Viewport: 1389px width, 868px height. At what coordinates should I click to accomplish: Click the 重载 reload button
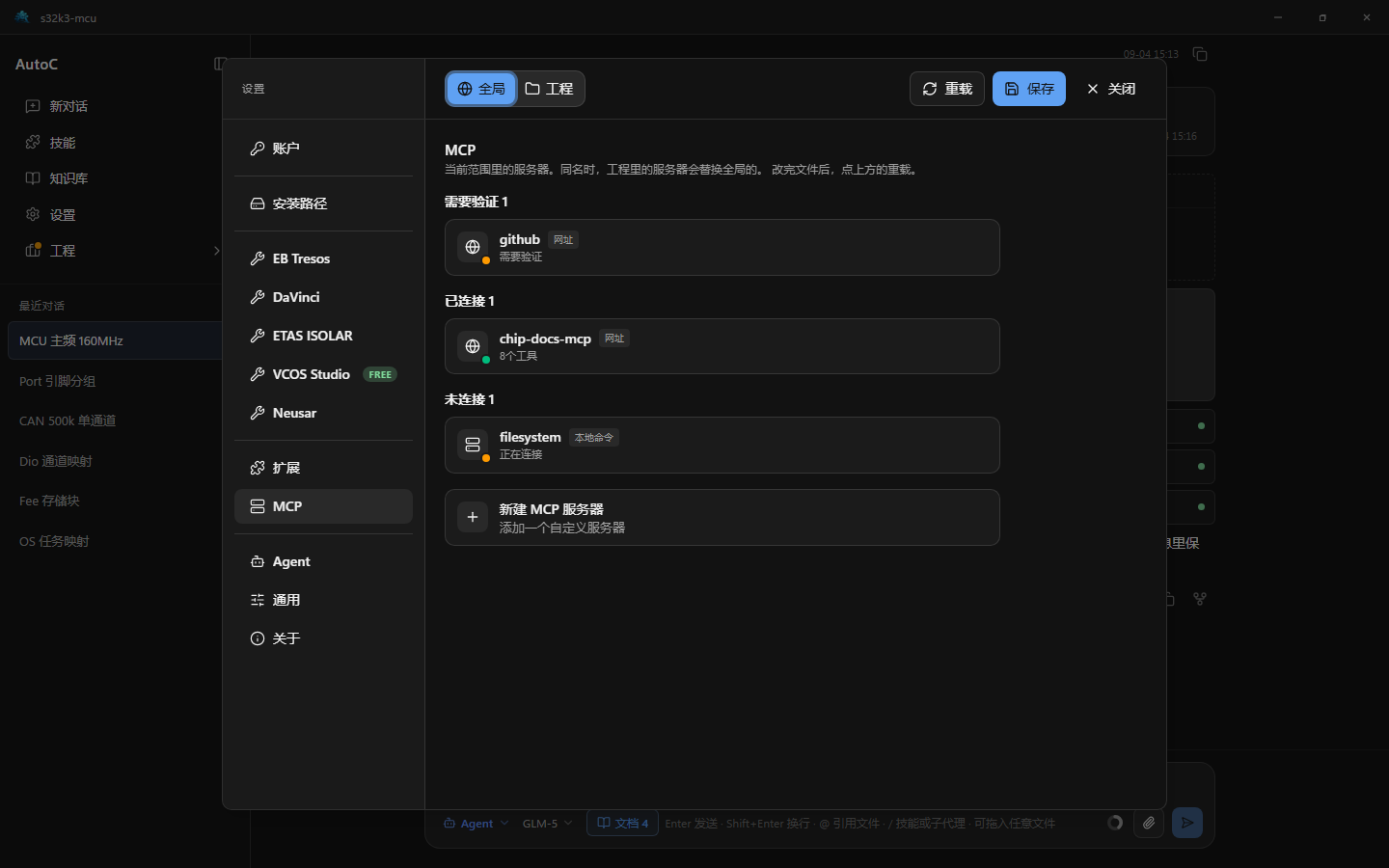[947, 89]
